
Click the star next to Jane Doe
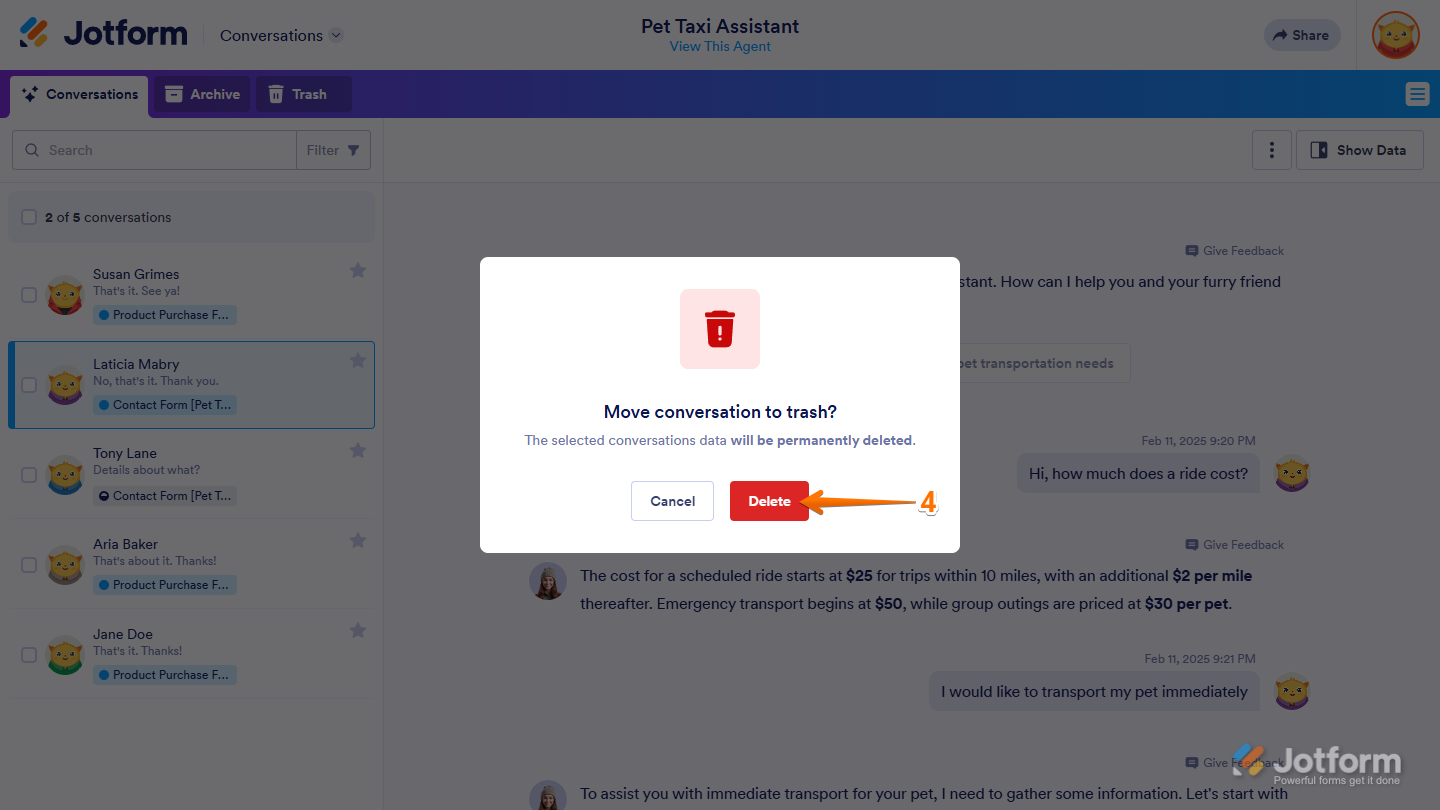pos(358,631)
